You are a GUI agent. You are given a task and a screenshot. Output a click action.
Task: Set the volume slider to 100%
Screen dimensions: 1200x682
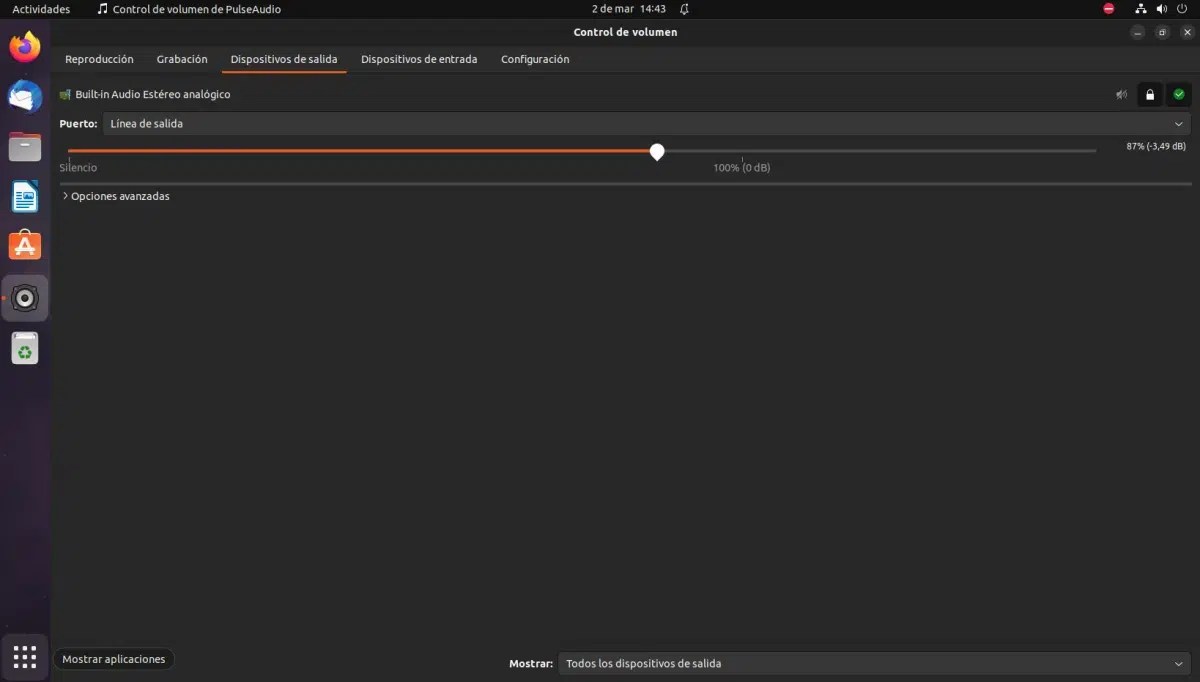tap(741, 151)
